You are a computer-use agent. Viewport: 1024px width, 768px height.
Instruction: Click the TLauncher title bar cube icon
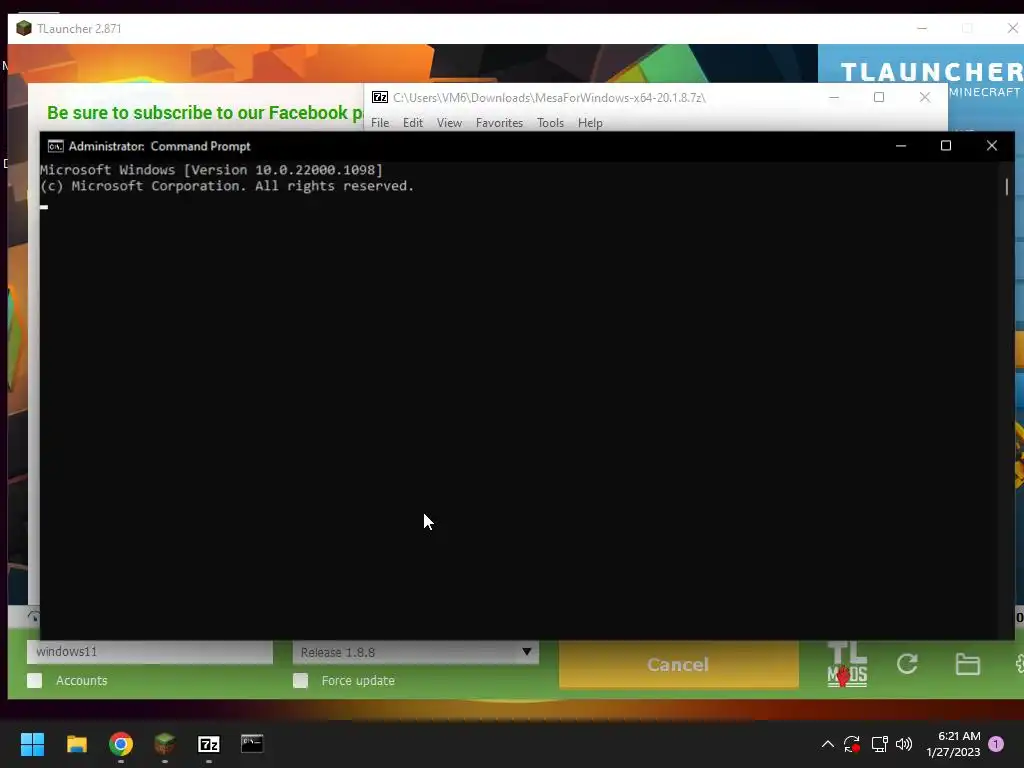(24, 28)
